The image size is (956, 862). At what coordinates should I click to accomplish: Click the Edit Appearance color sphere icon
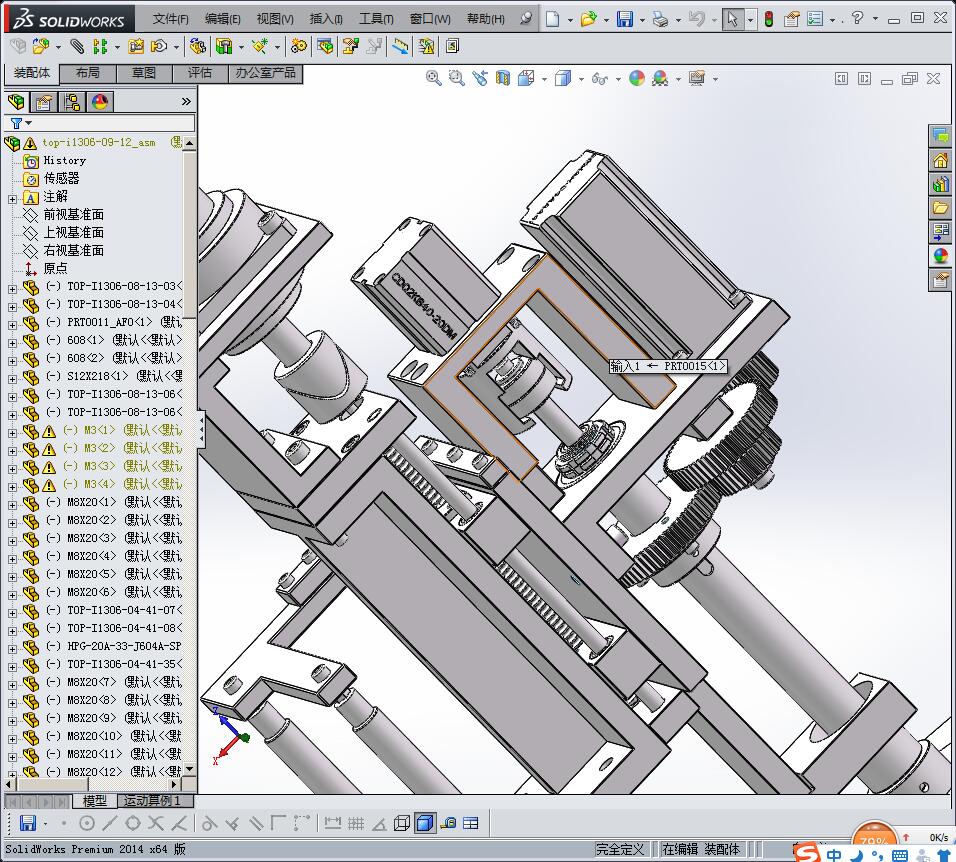[637, 78]
